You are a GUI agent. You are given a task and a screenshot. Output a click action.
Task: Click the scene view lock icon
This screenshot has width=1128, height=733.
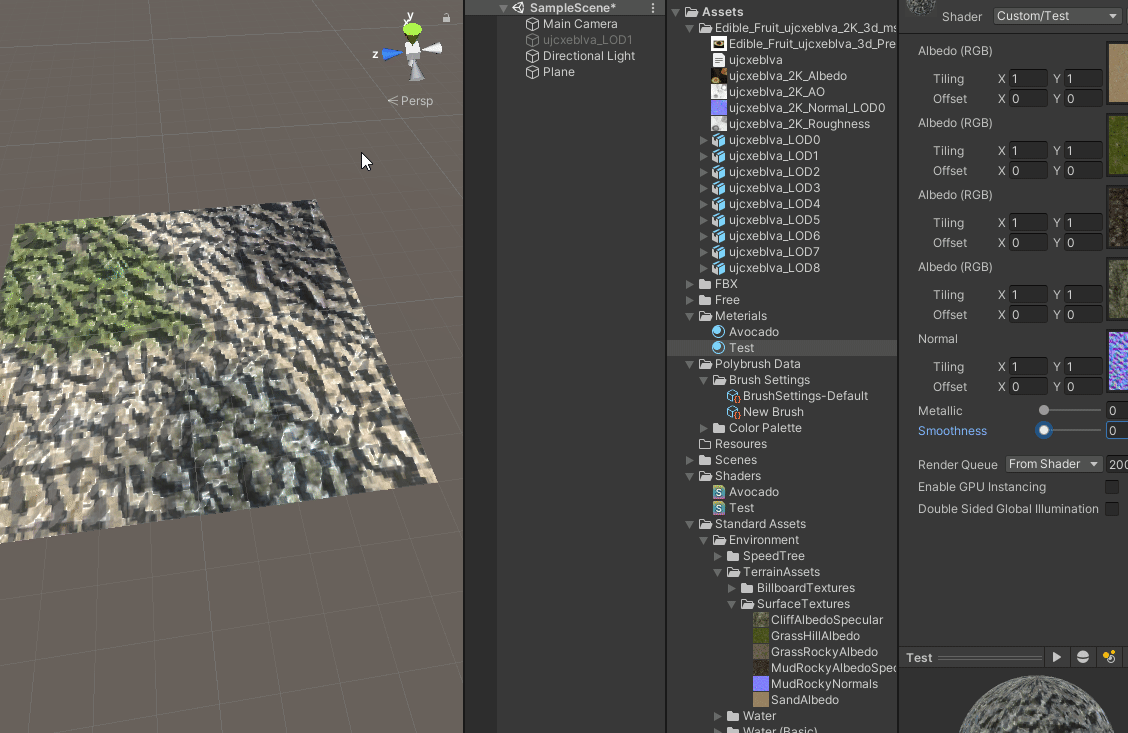[x=446, y=18]
